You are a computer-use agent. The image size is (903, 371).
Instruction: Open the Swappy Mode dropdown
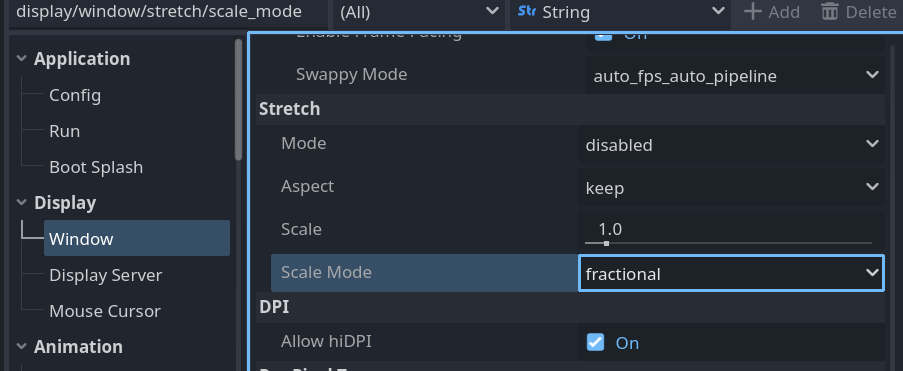point(735,75)
